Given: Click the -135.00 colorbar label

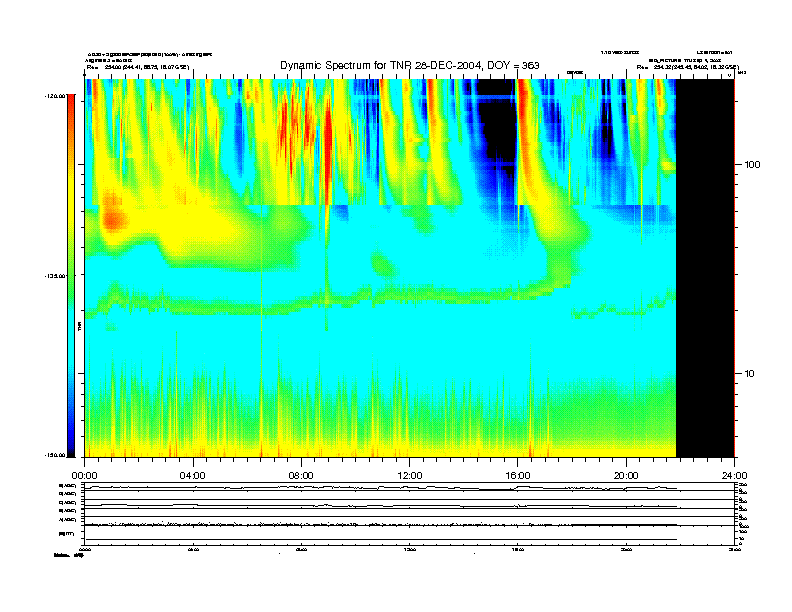Looking at the screenshot, I should 55,276.
